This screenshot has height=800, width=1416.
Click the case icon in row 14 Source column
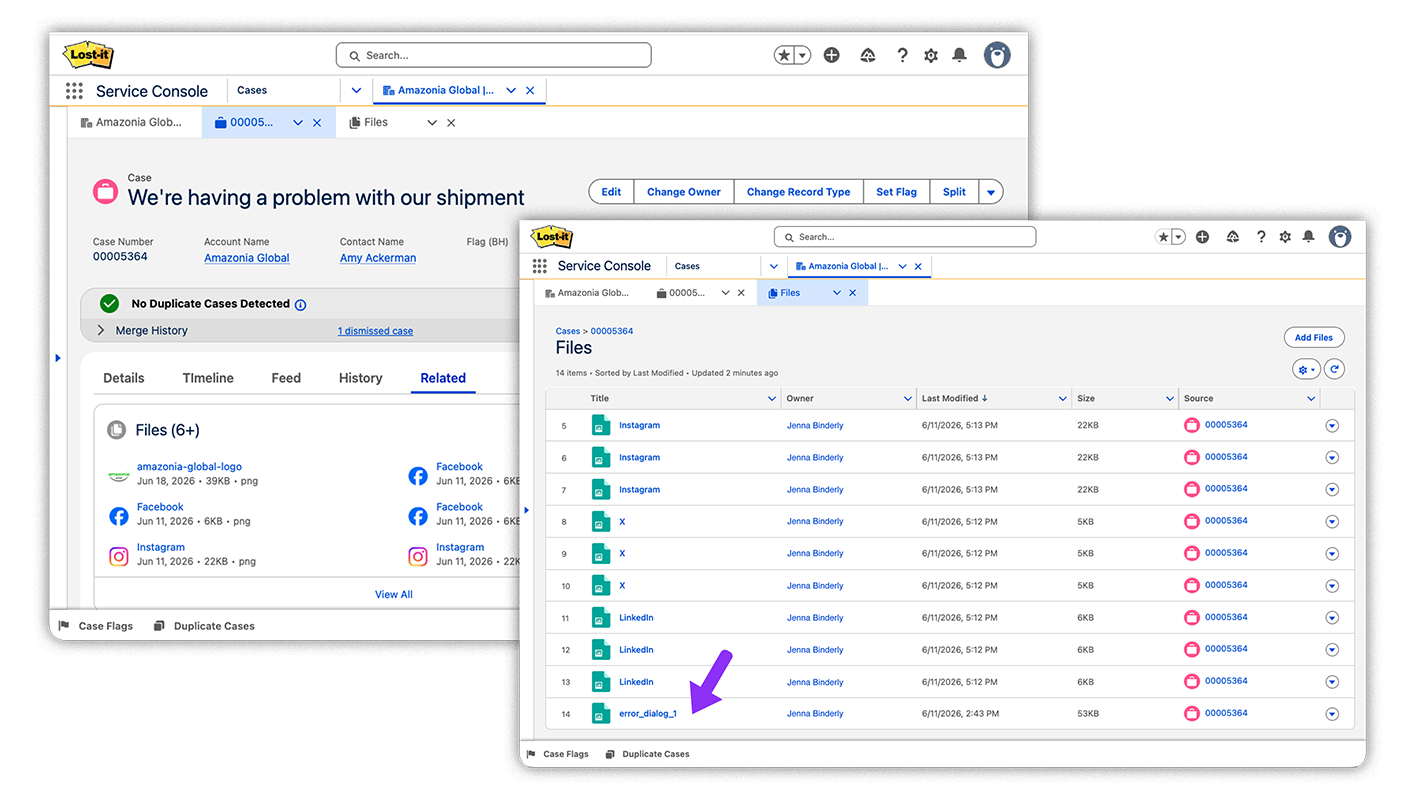pos(1192,713)
